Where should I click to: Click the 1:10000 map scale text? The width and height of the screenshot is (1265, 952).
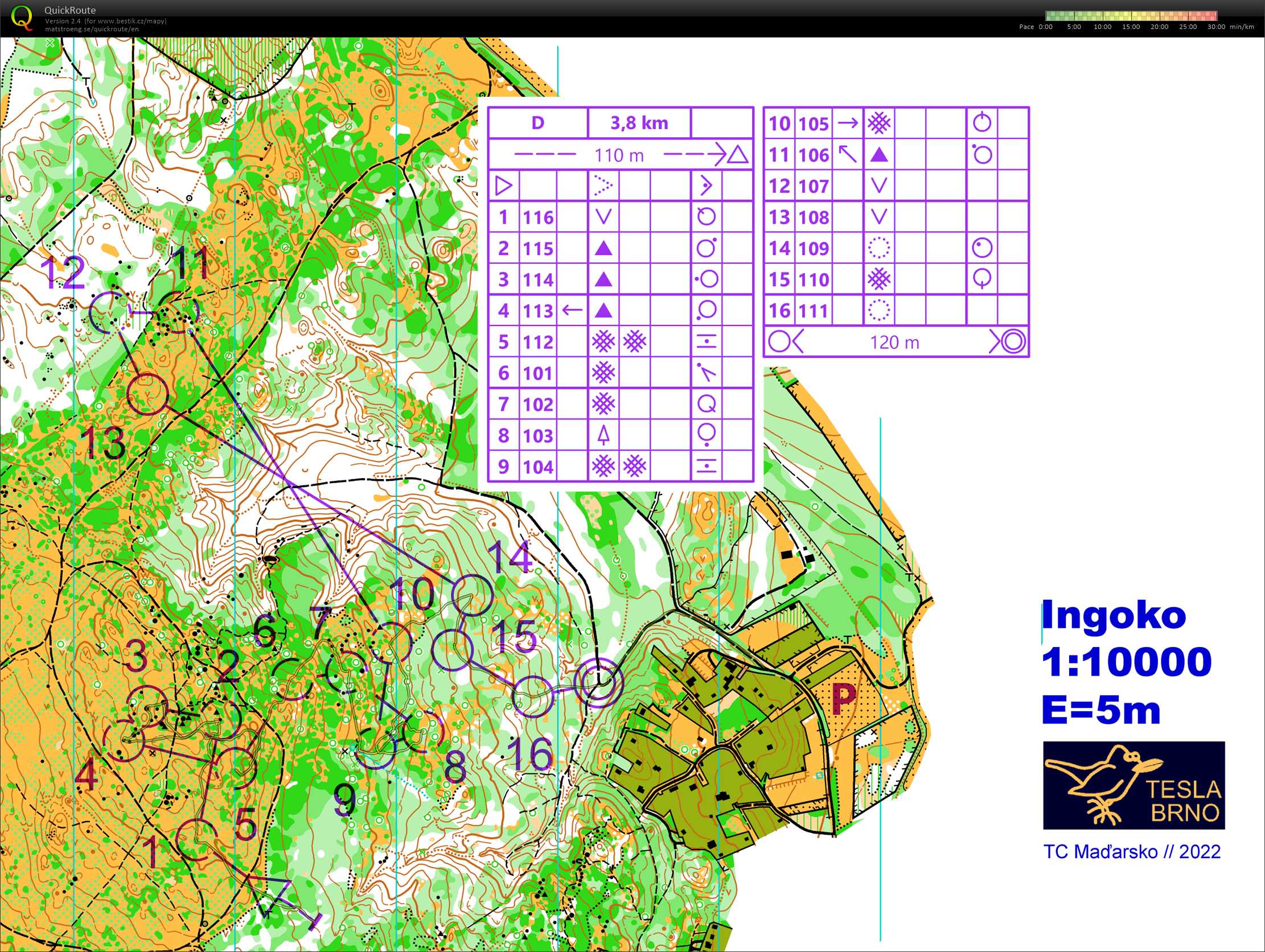click(x=1126, y=662)
